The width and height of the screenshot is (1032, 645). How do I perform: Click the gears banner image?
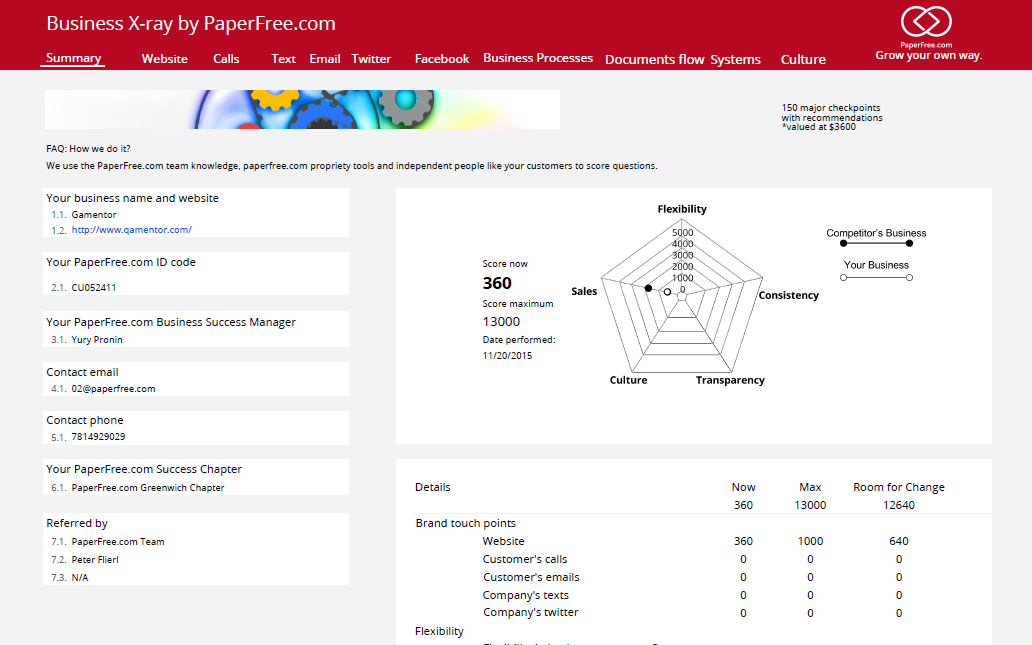[302, 109]
